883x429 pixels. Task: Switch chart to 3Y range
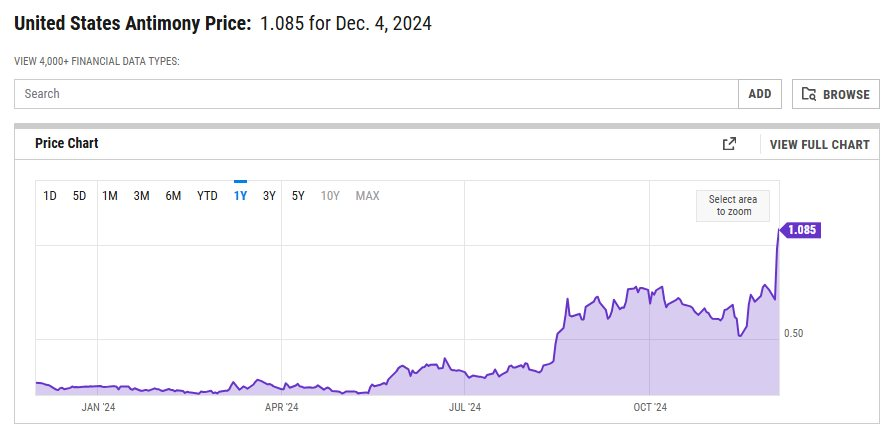[269, 196]
